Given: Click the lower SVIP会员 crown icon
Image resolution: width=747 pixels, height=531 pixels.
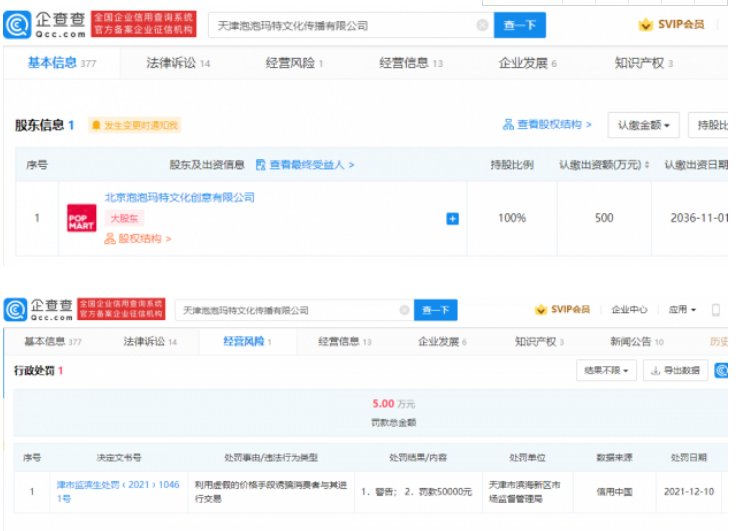Looking at the screenshot, I should point(541,310).
